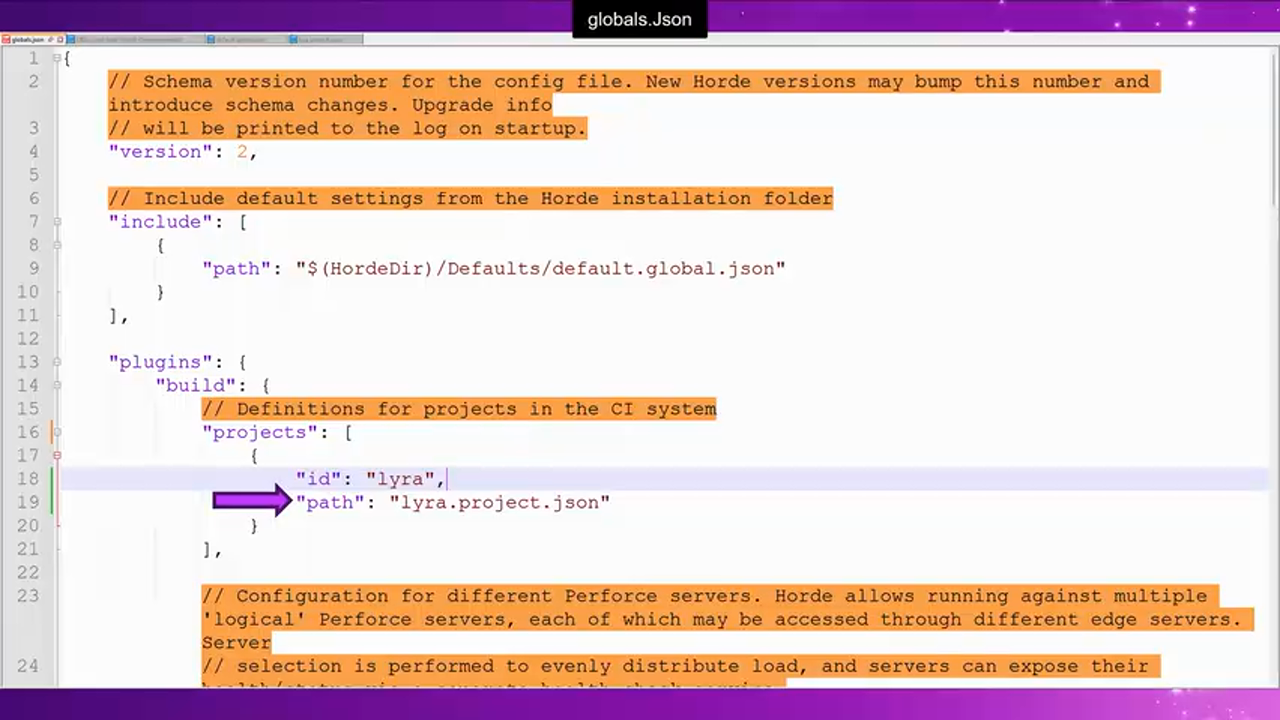Click the blue document icon on the second tab
The height and width of the screenshot is (720, 1280).
pyautogui.click(x=72, y=40)
